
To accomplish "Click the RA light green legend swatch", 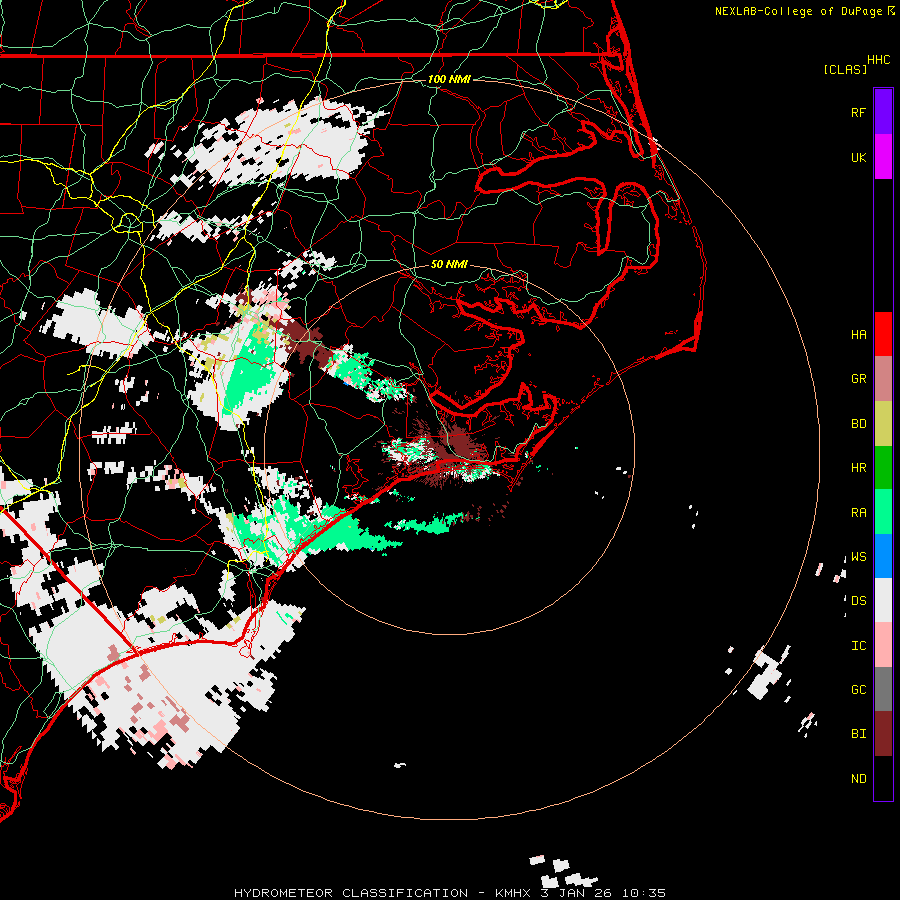I will (883, 512).
